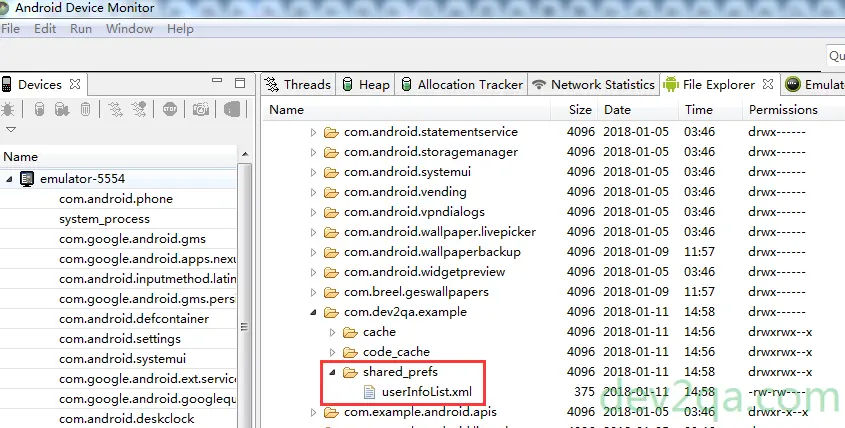Open the Run menu
The height and width of the screenshot is (428, 845).
81,29
